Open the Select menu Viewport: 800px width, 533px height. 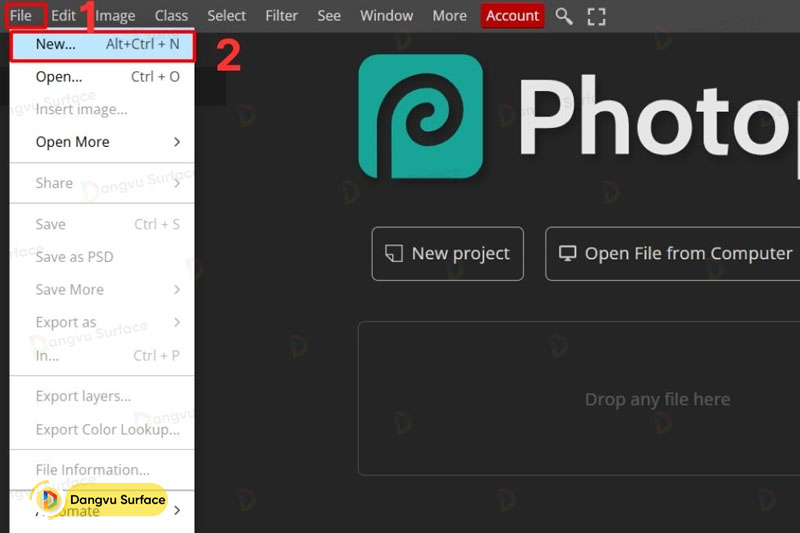(x=227, y=16)
